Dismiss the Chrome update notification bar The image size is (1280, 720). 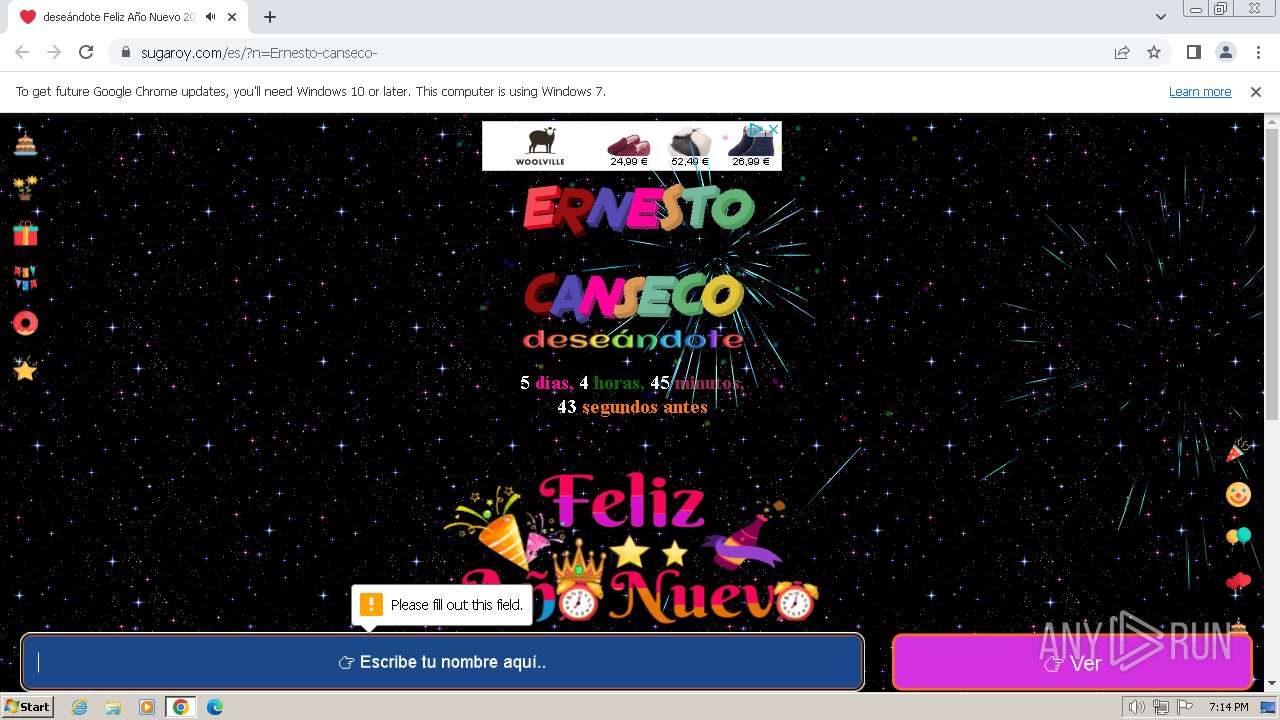[x=1256, y=92]
